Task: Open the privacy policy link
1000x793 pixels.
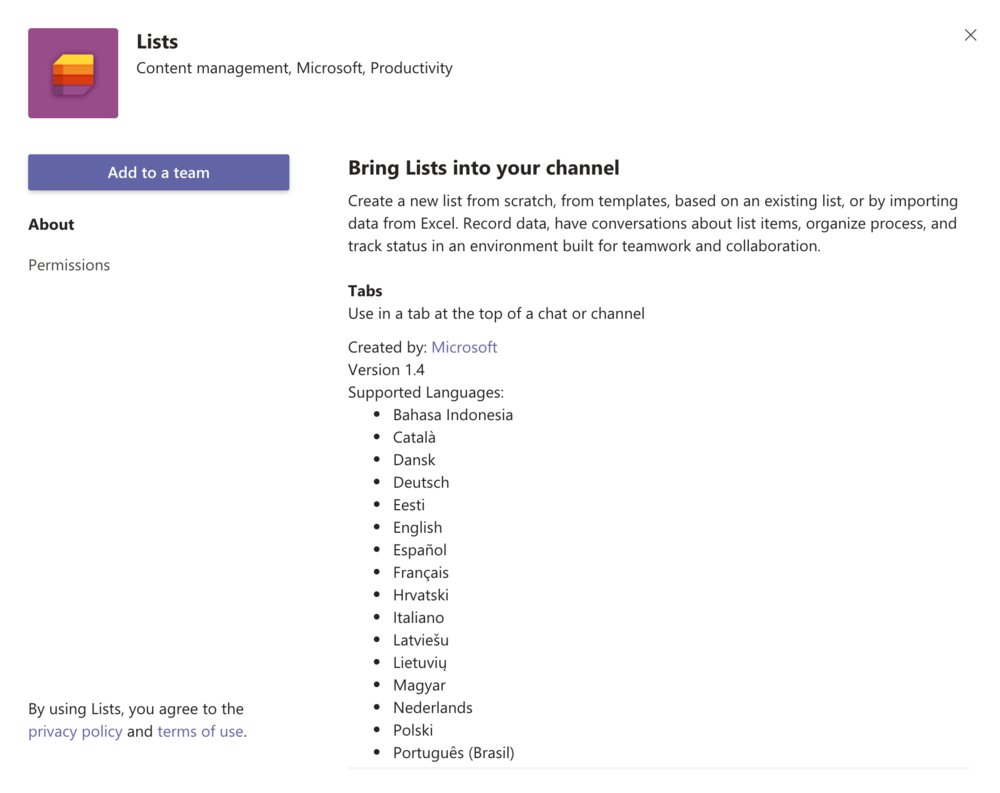Action: point(75,731)
